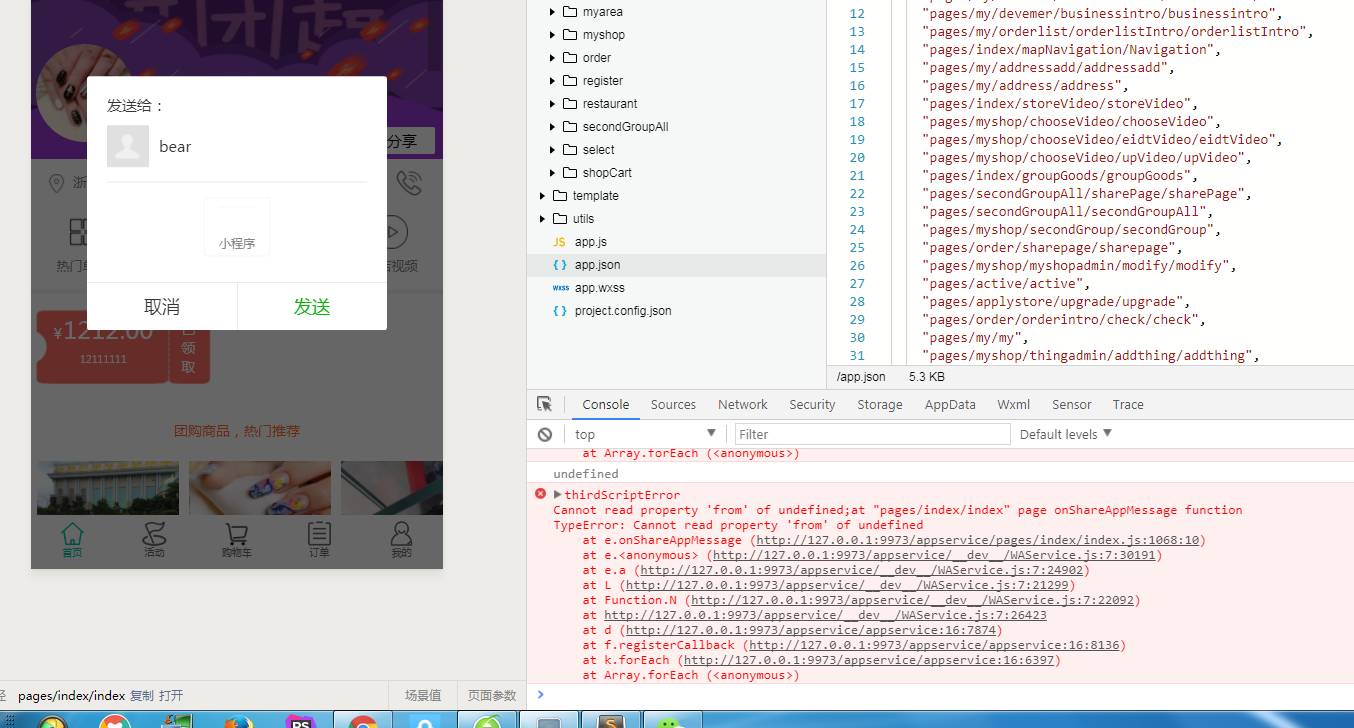The image size is (1354, 728).
Task: Expand the secondGroupAll folder arrow
Action: click(552, 127)
